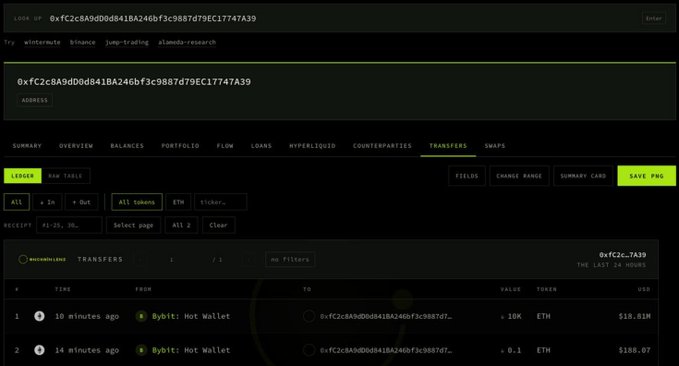The width and height of the screenshot is (679, 366).
Task: Click the Enter button in the lookup bar
Action: pos(654,19)
